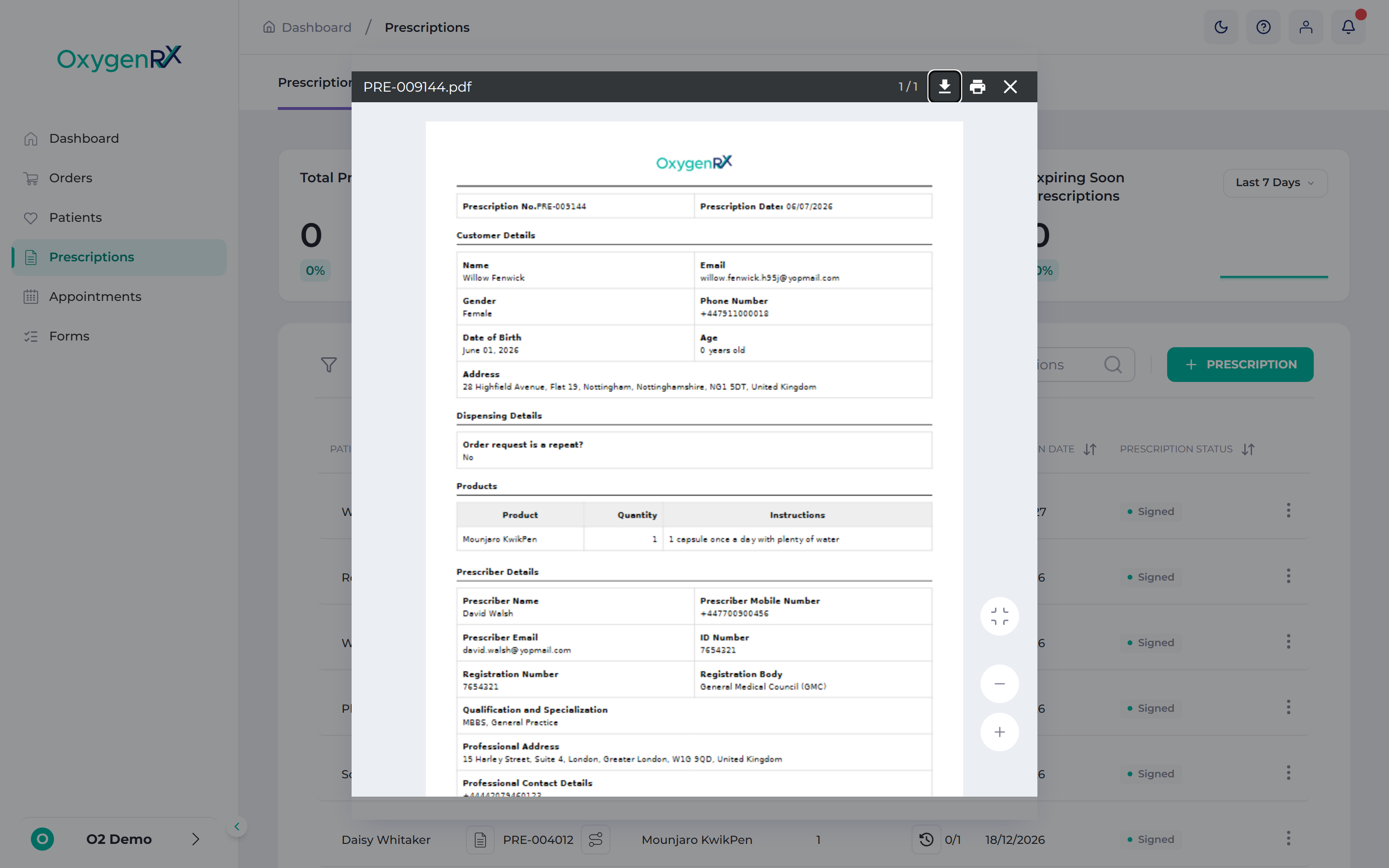Print the prescription PDF
Screen dimensions: 1389x868
click(978, 87)
